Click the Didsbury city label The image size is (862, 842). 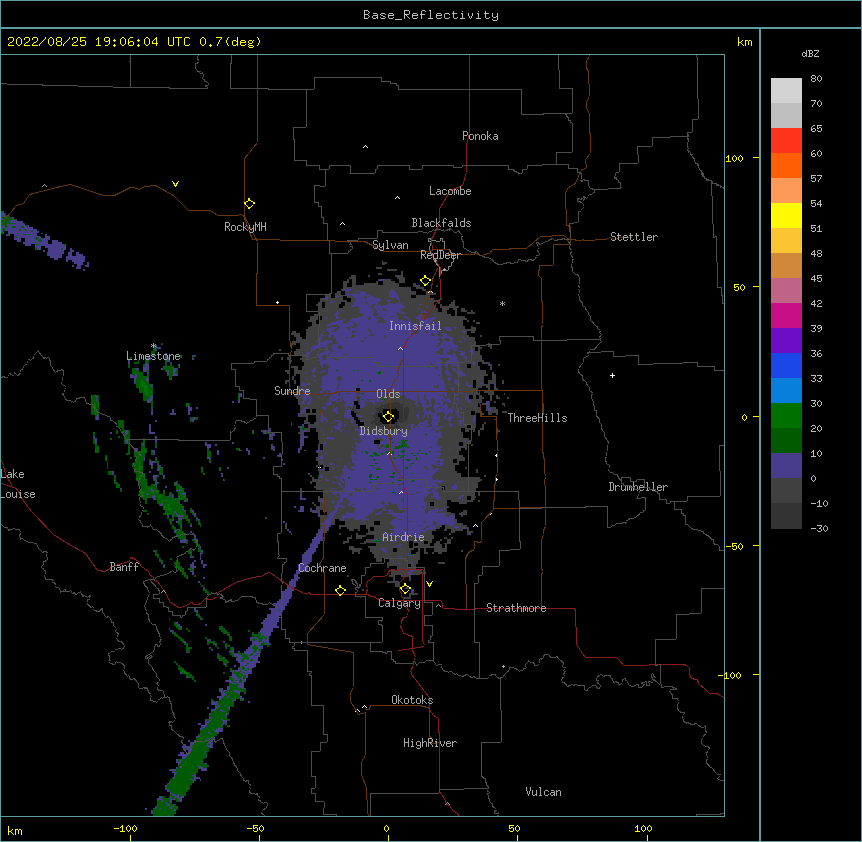pos(384,431)
